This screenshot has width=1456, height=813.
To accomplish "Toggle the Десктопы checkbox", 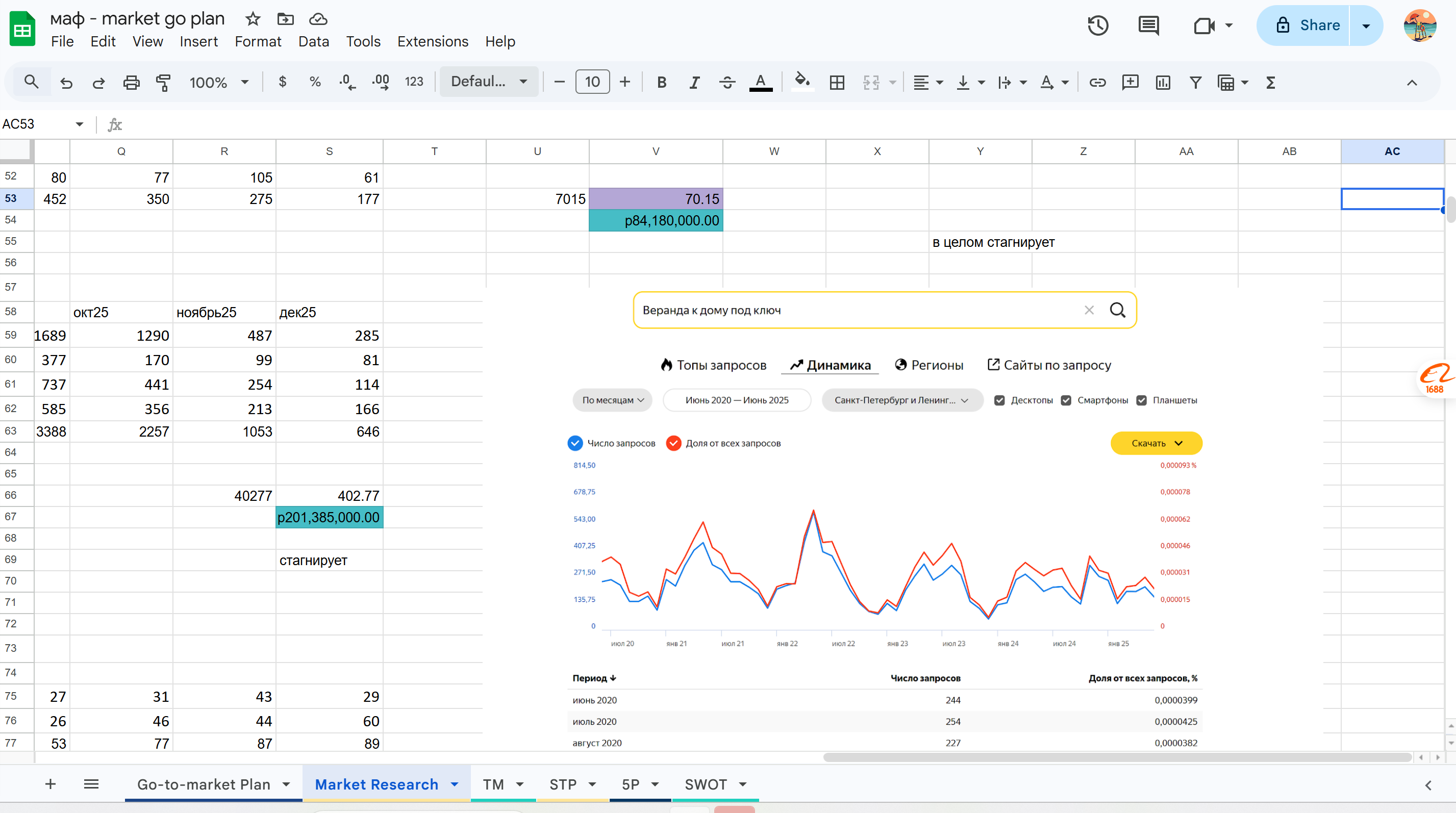I will click(x=999, y=400).
